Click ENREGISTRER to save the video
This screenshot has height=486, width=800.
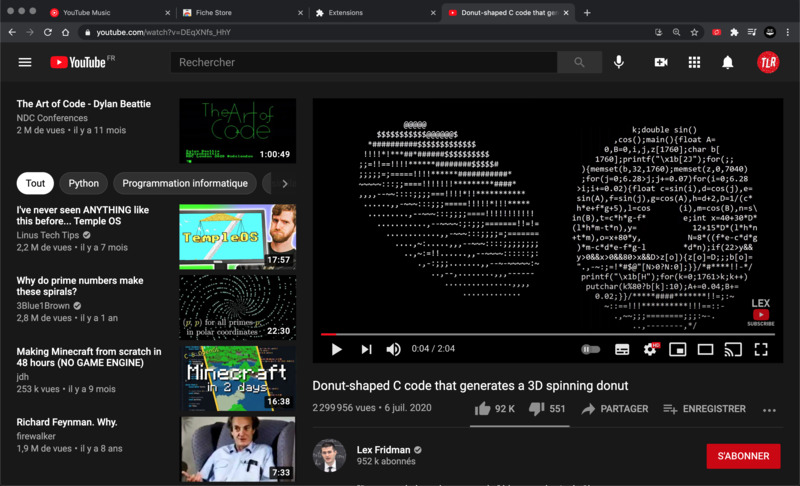point(704,408)
